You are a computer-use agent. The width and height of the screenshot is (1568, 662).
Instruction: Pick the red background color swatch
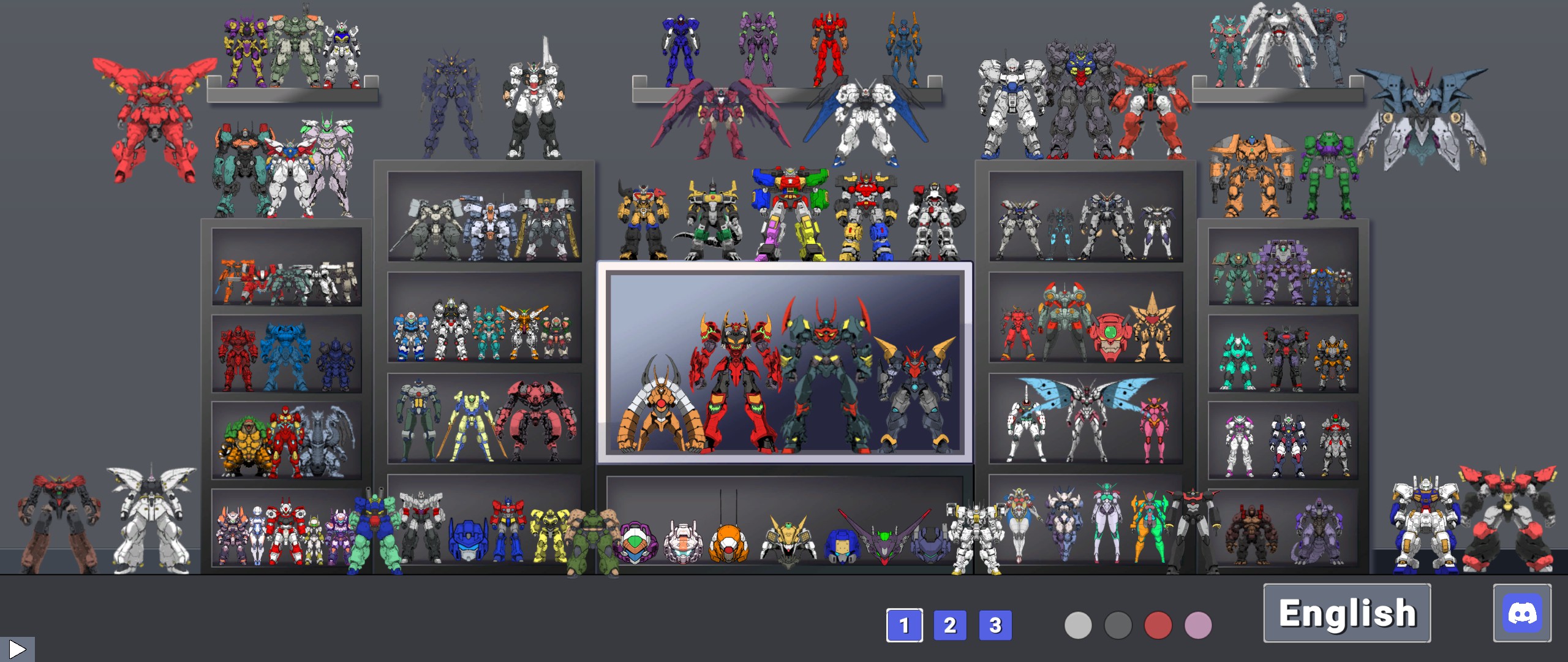(x=1158, y=626)
